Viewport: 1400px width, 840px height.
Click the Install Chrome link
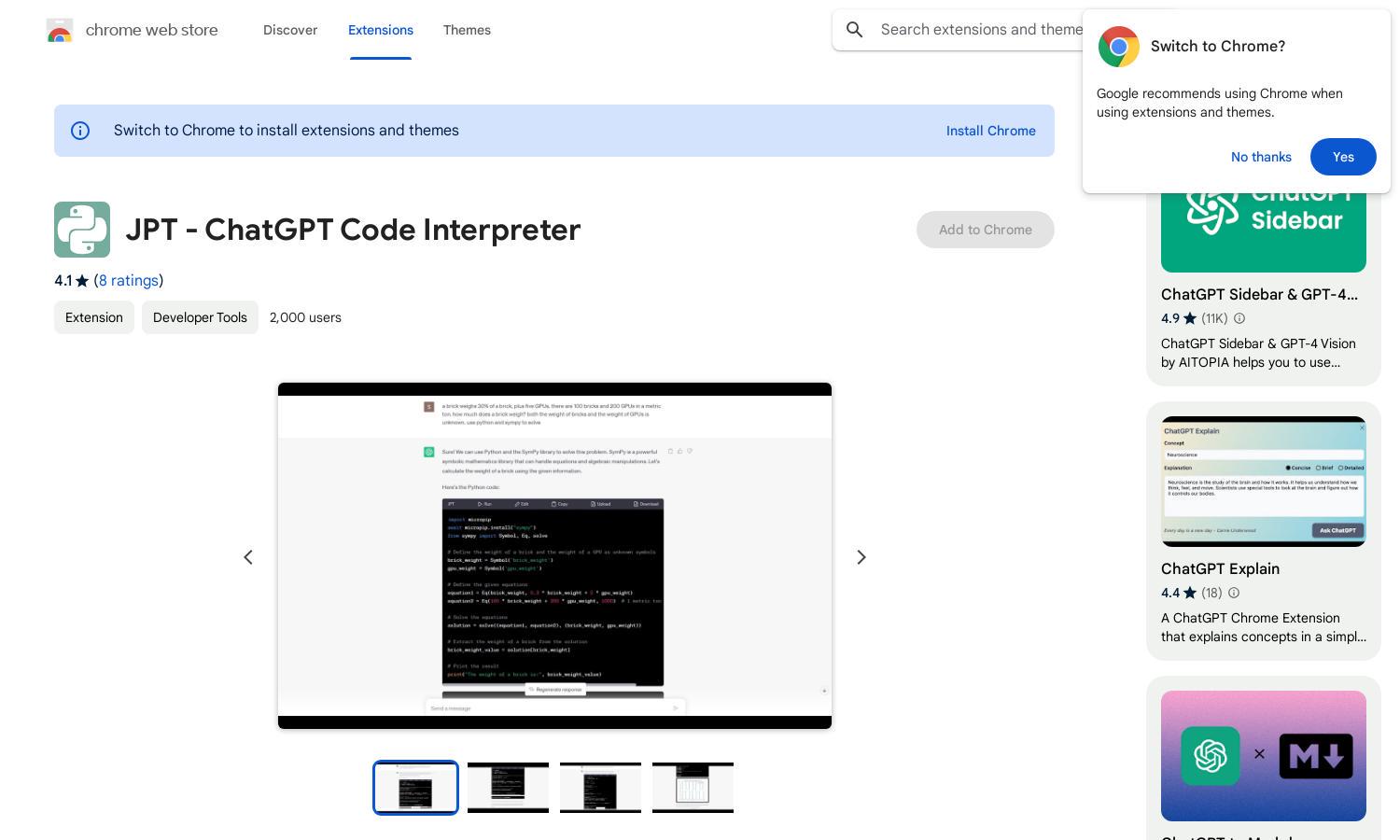(x=991, y=131)
